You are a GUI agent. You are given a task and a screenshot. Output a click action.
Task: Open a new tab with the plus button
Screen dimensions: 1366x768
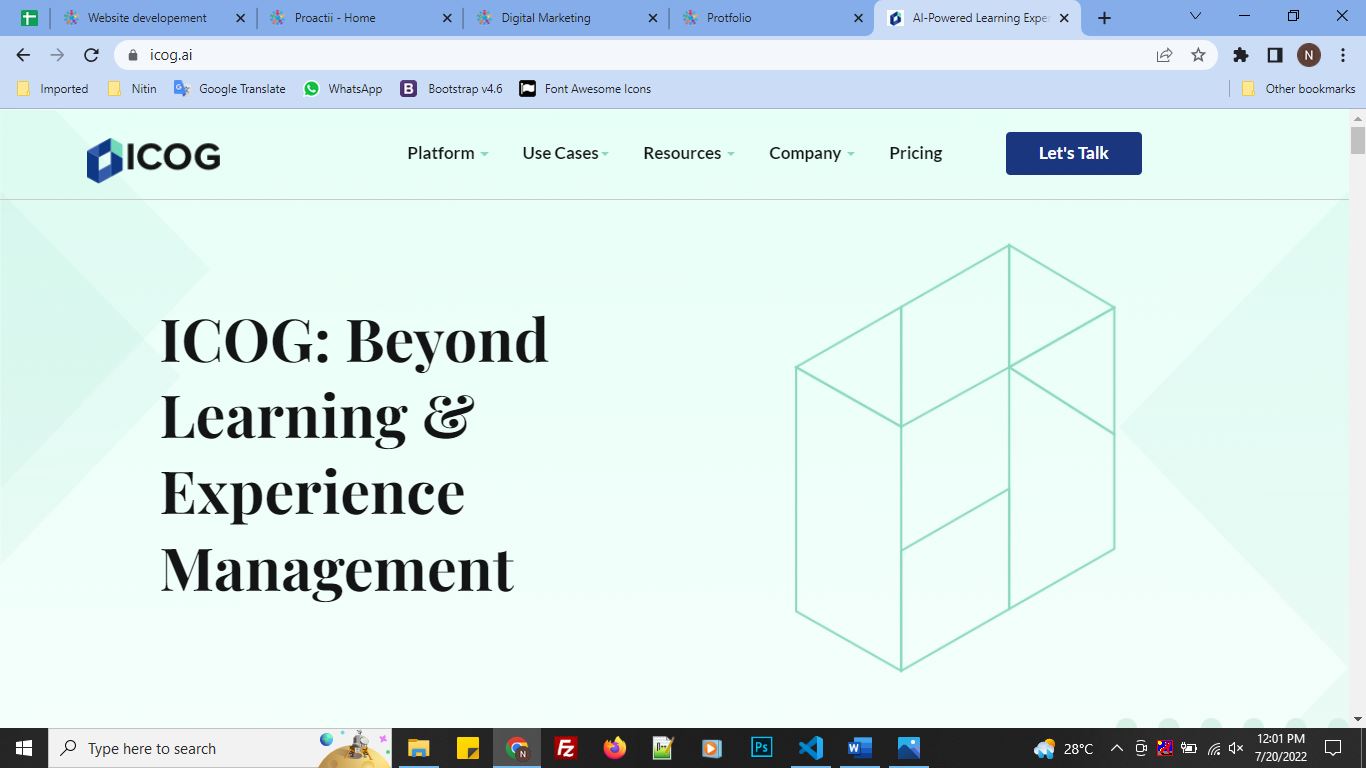(1104, 18)
